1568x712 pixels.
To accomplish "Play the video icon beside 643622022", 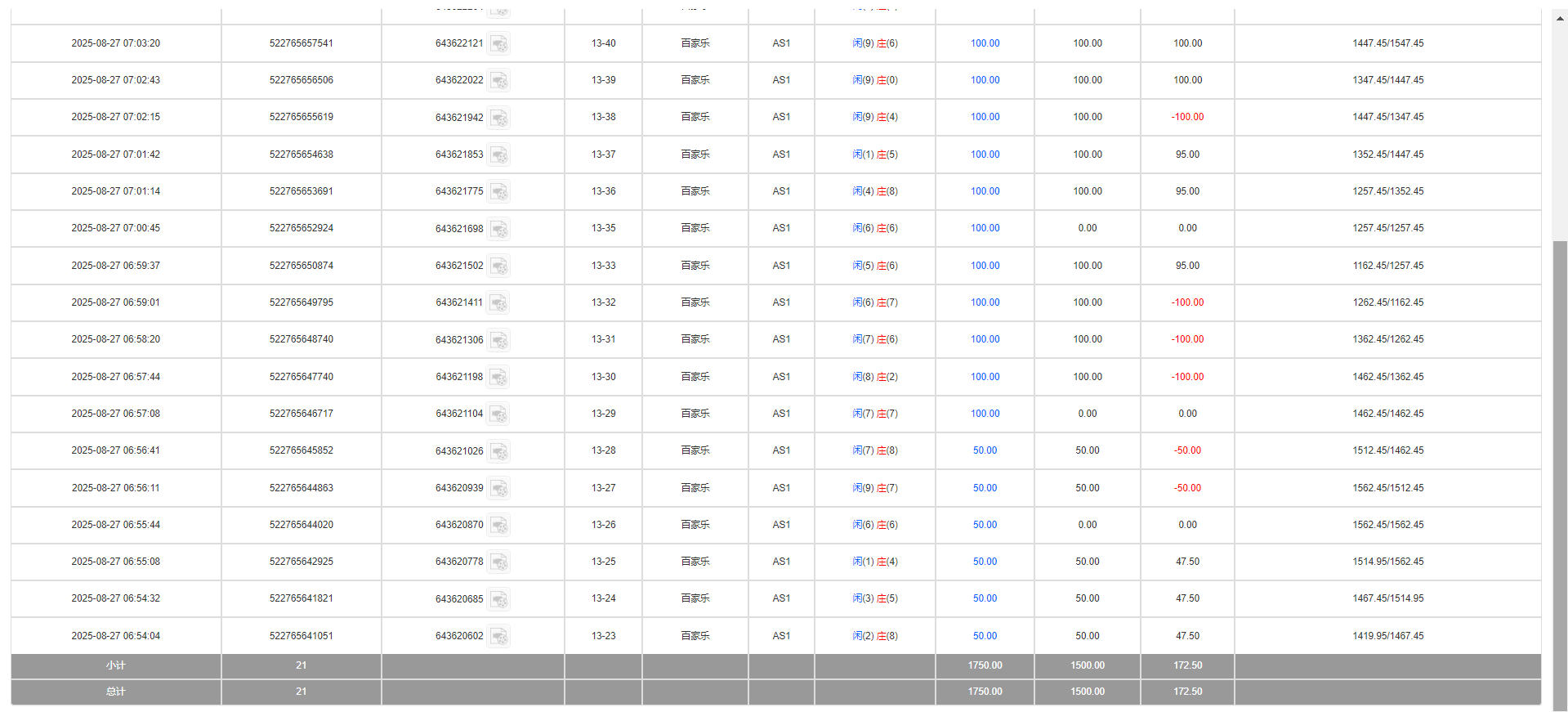I will coord(498,80).
